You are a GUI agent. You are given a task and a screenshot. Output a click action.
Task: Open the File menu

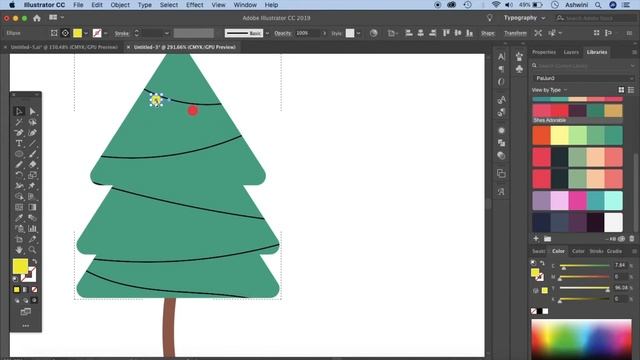[x=78, y=5]
